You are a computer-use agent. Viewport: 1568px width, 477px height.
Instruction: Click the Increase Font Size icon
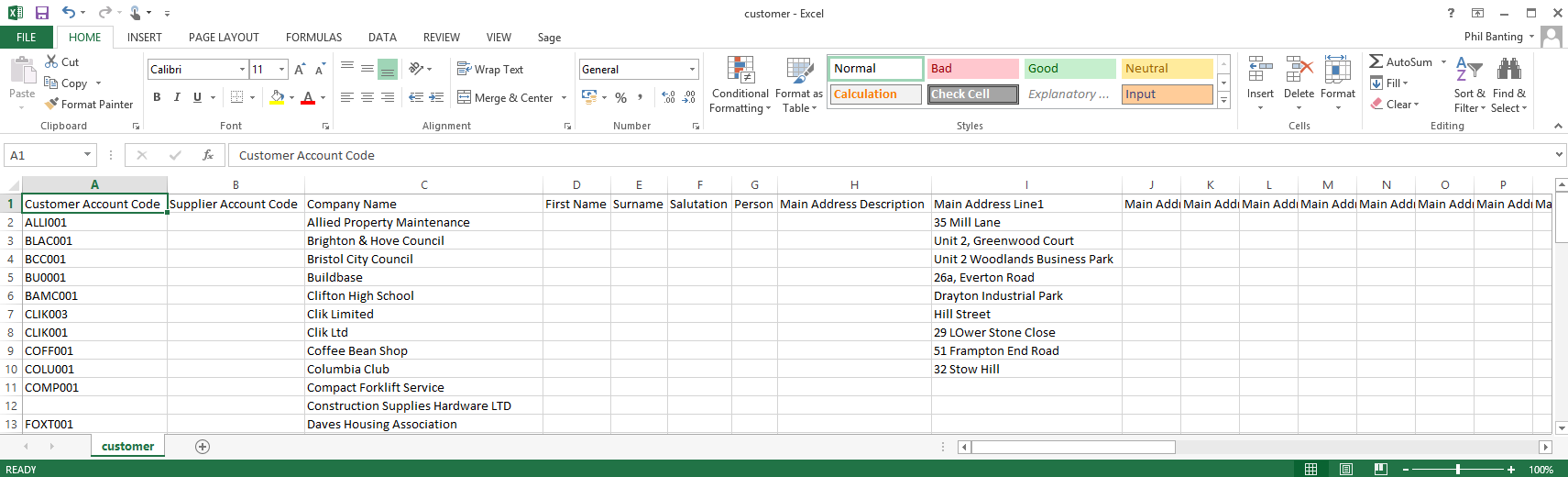[300, 70]
